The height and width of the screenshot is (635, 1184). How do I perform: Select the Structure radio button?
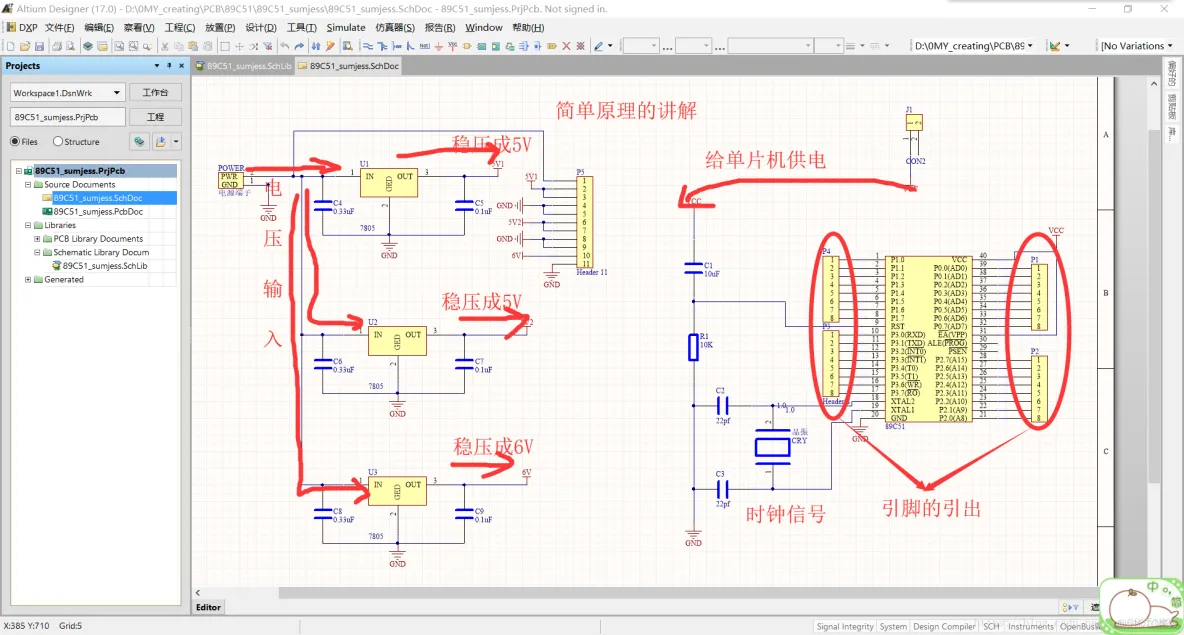click(58, 141)
